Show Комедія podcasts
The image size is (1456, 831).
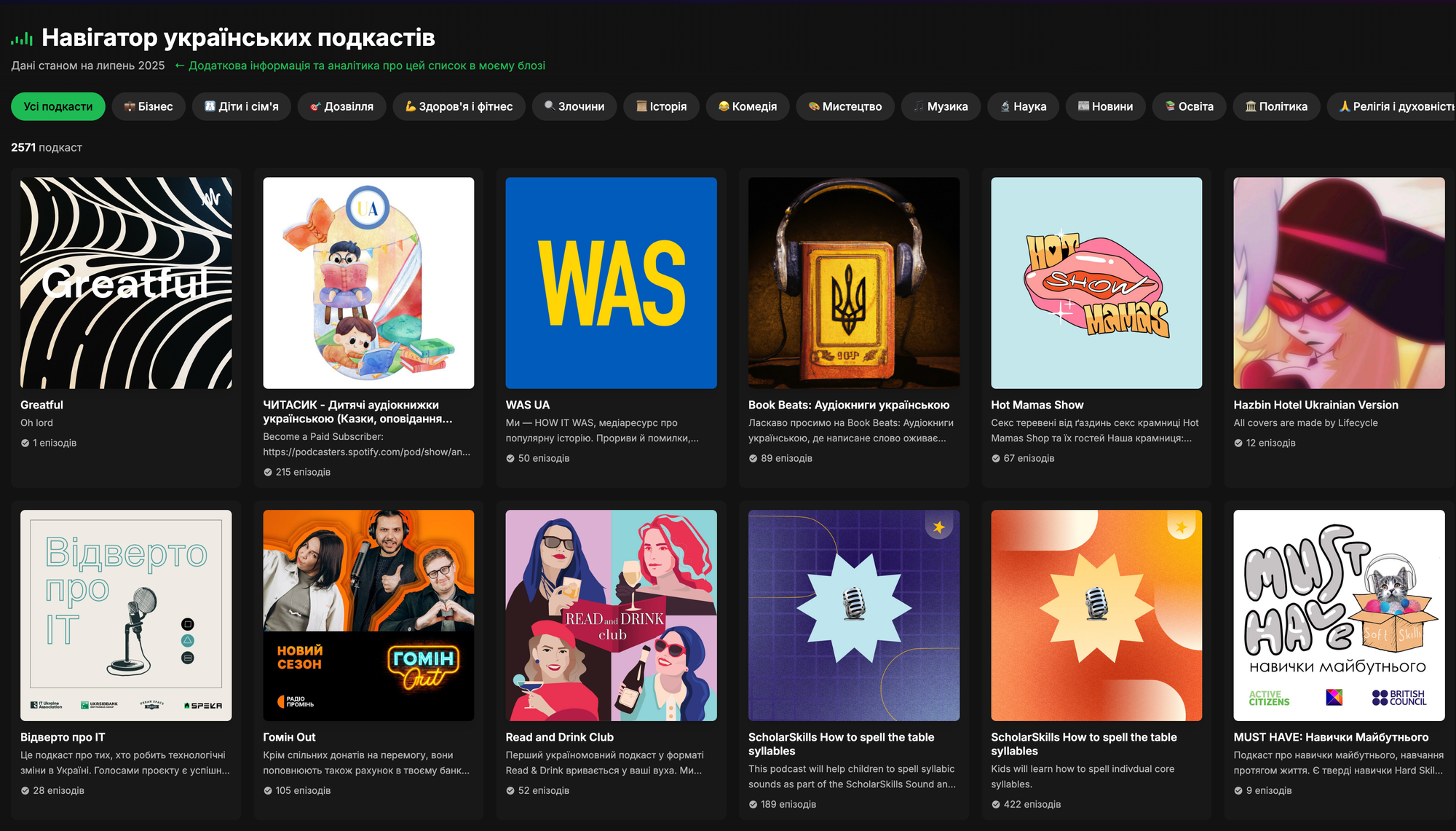pyautogui.click(x=747, y=106)
